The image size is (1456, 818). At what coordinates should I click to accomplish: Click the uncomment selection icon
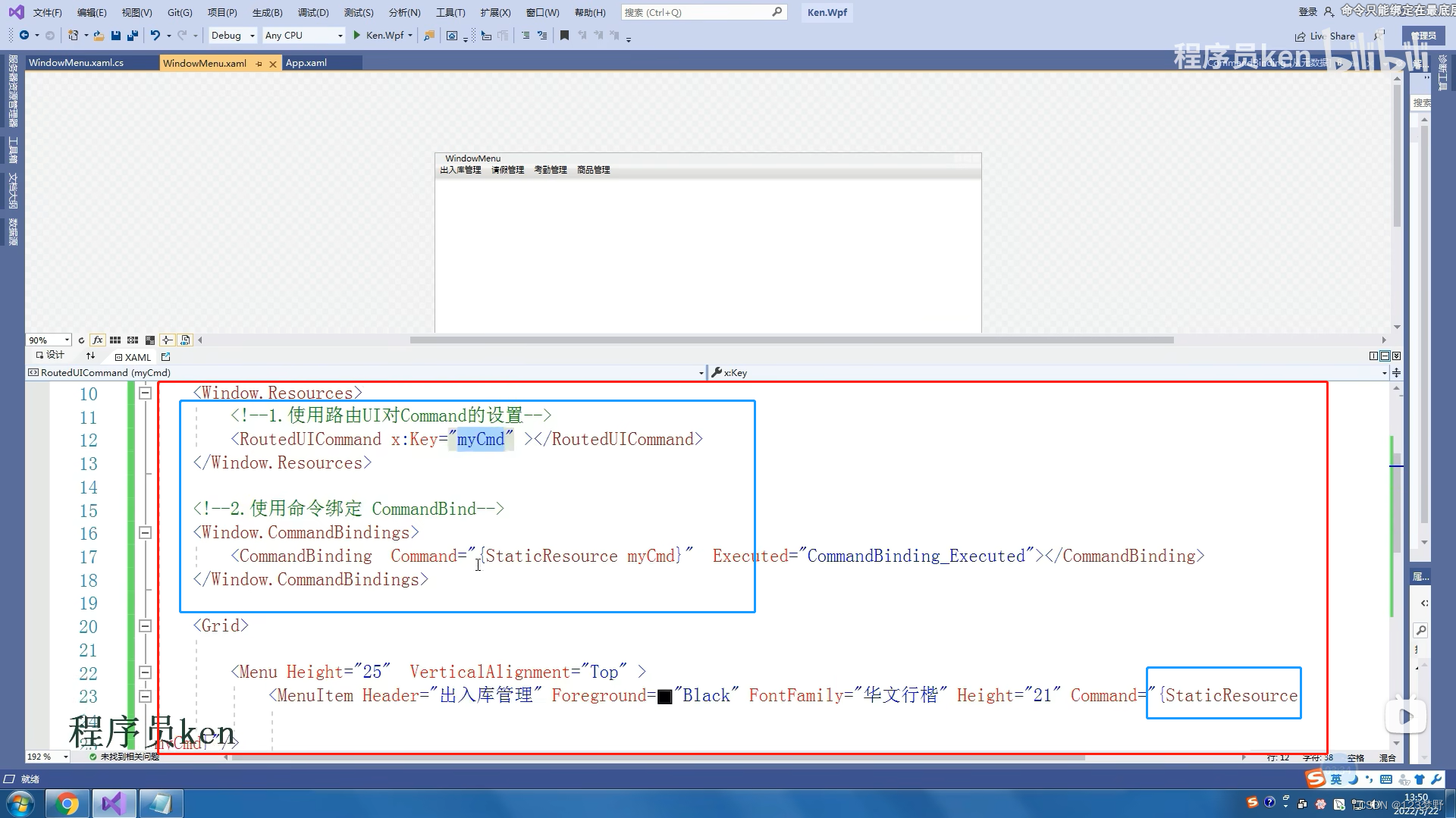pyautogui.click(x=542, y=36)
